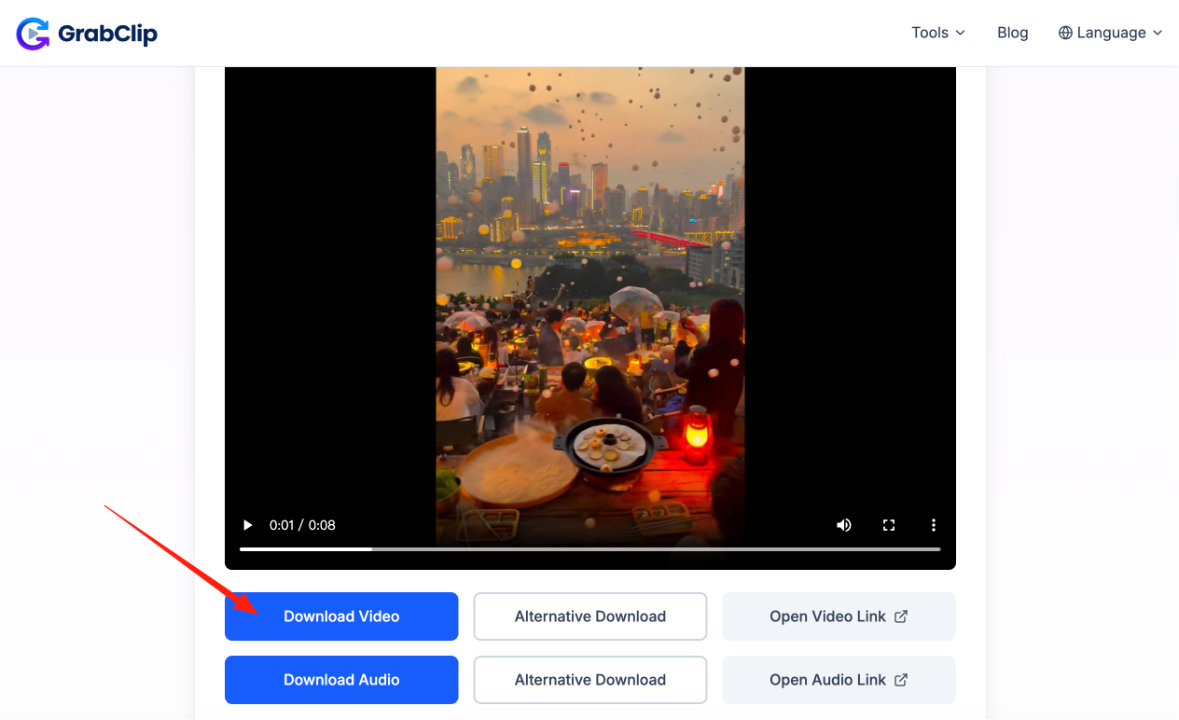The image size is (1179, 720).
Task: Click the globe icon beside Language
Action: pyautogui.click(x=1065, y=33)
